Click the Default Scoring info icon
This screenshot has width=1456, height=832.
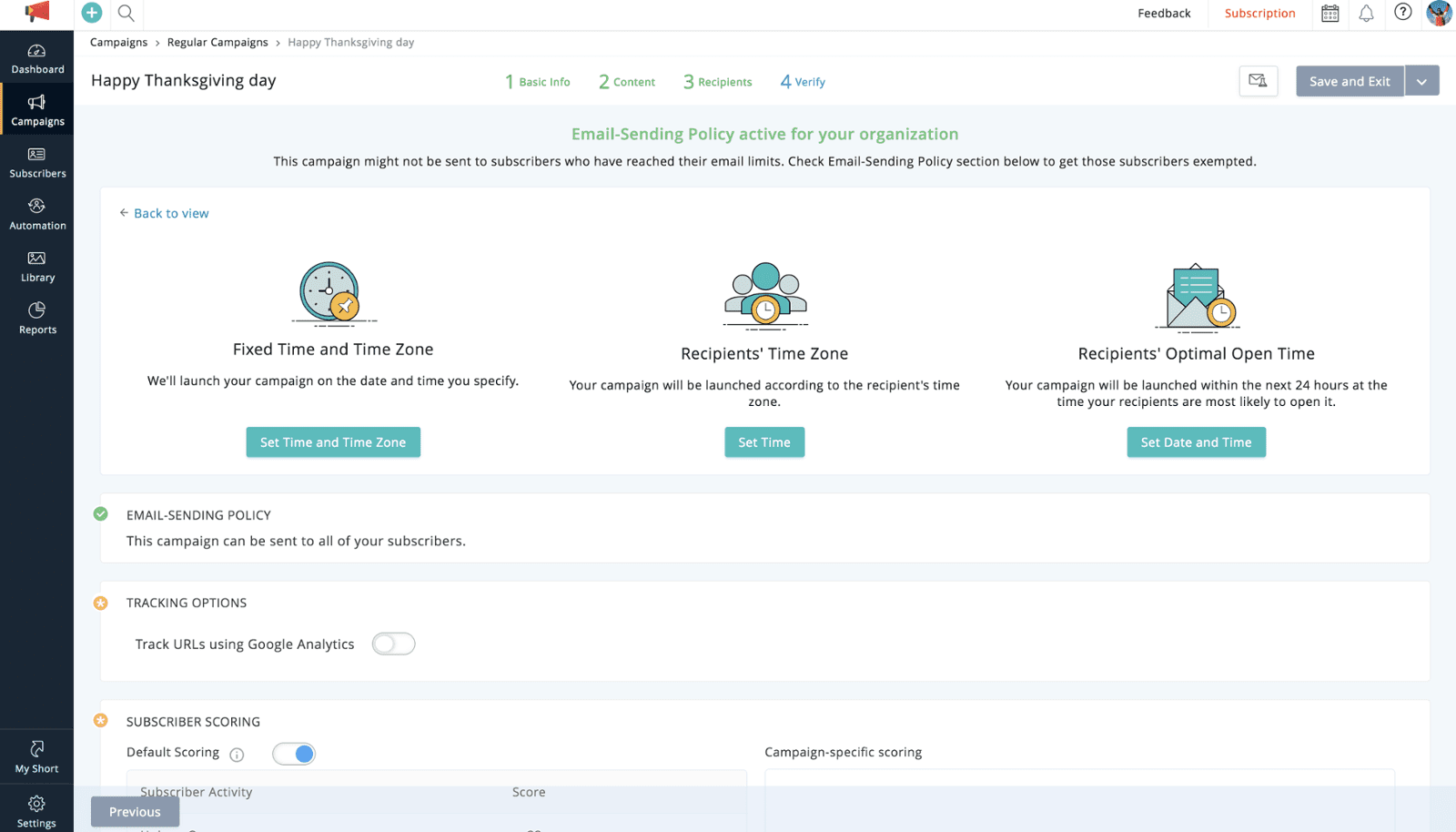237,755
